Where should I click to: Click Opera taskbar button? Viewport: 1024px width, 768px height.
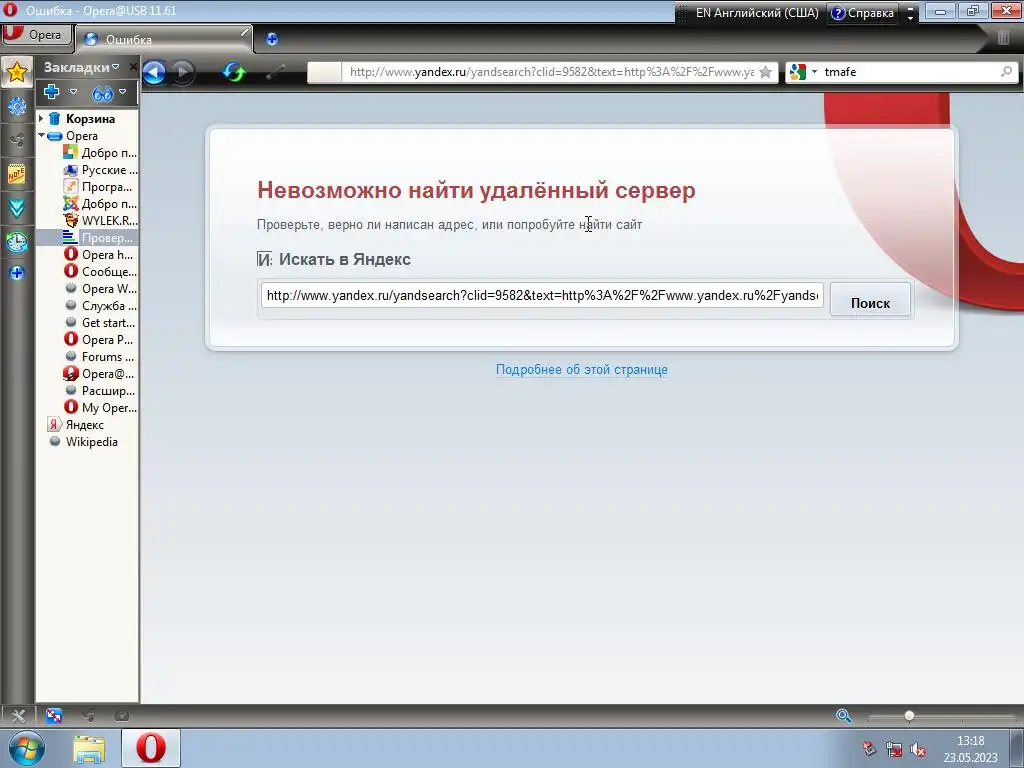click(x=151, y=748)
